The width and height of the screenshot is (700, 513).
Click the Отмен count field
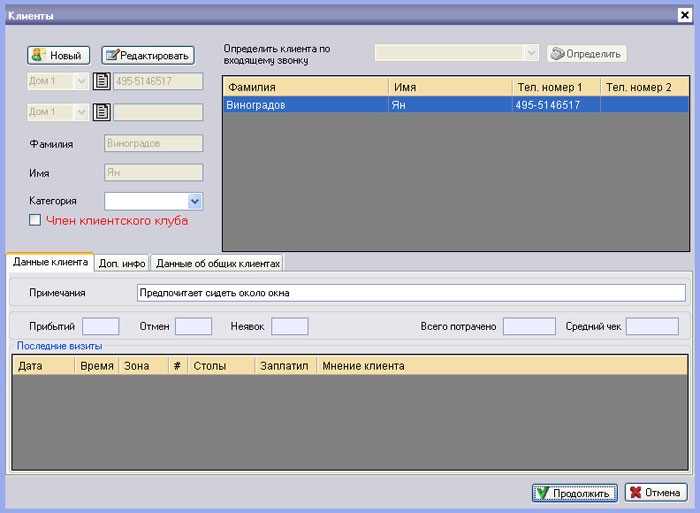tap(193, 326)
